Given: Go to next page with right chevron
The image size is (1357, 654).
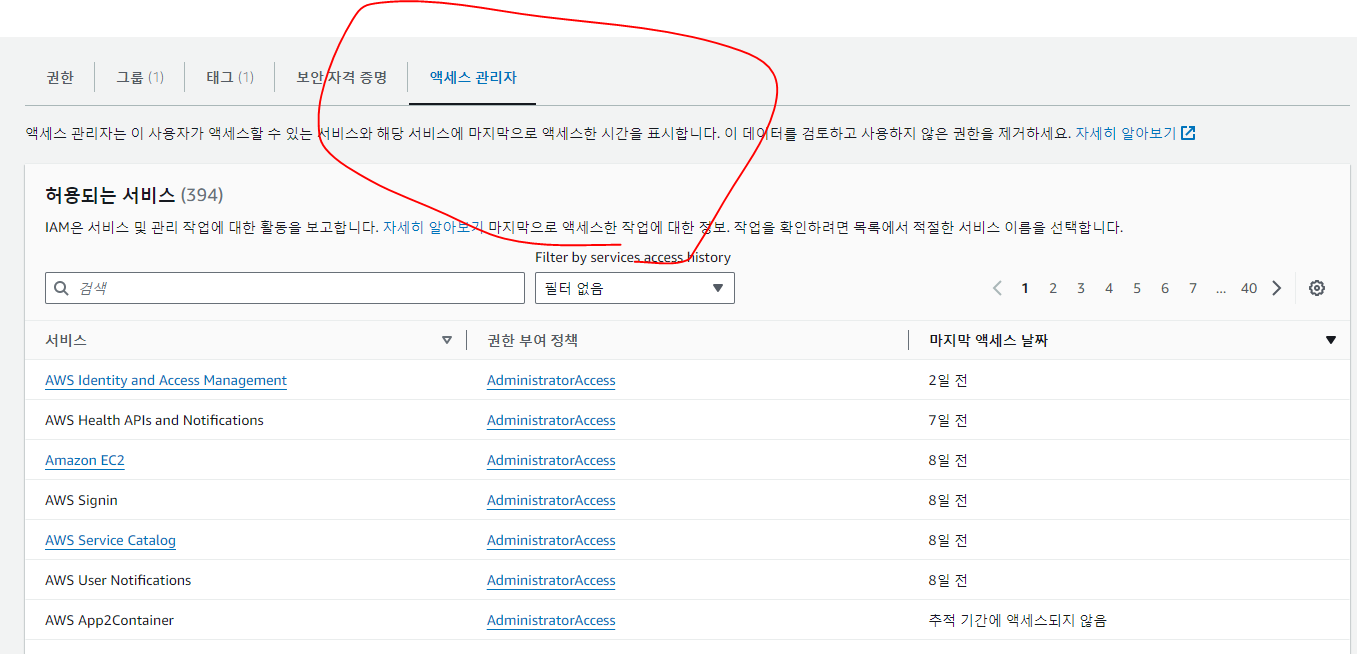Looking at the screenshot, I should pyautogui.click(x=1276, y=288).
